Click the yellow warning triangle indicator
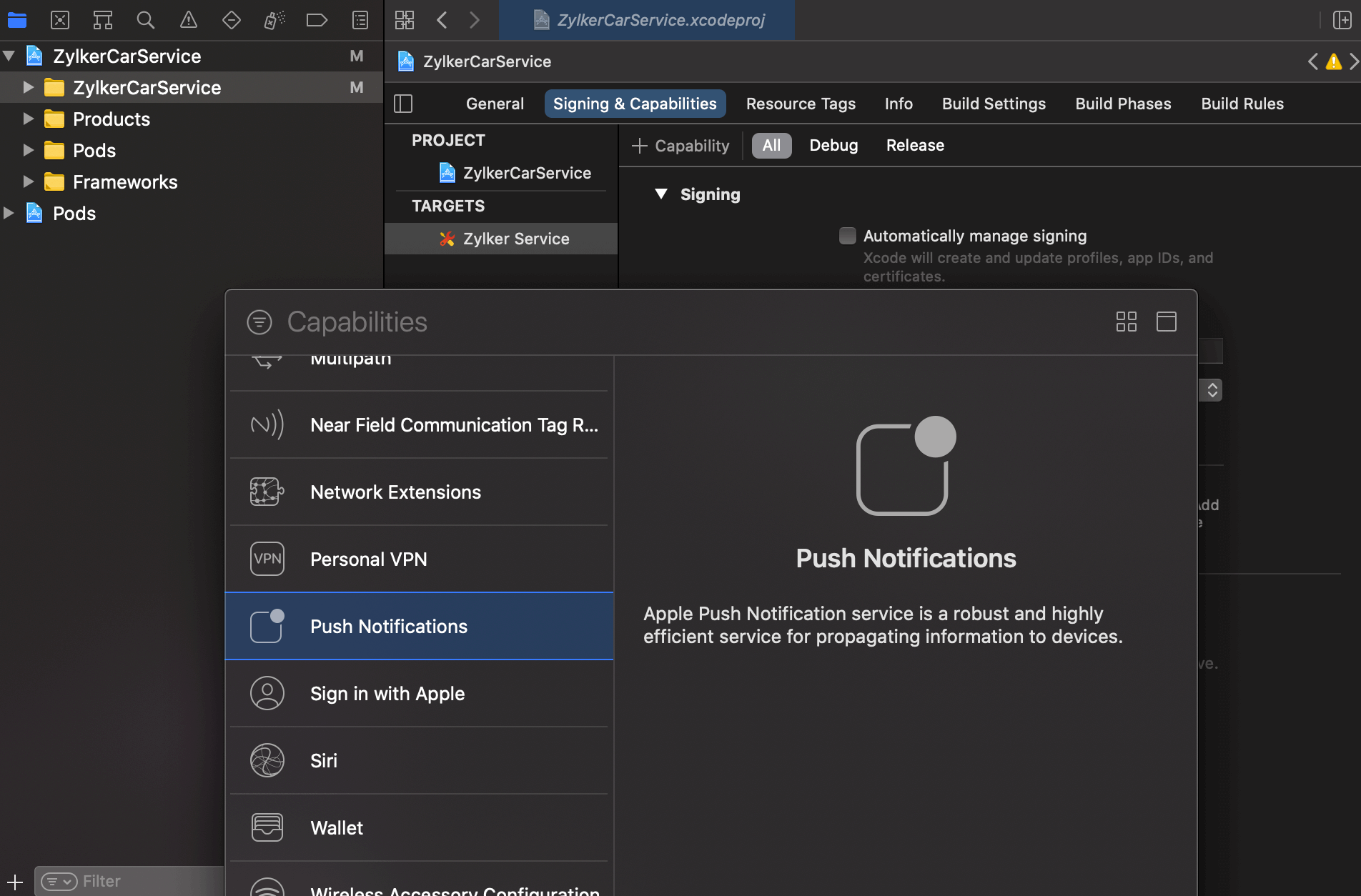Viewport: 1361px width, 896px height. [1334, 62]
